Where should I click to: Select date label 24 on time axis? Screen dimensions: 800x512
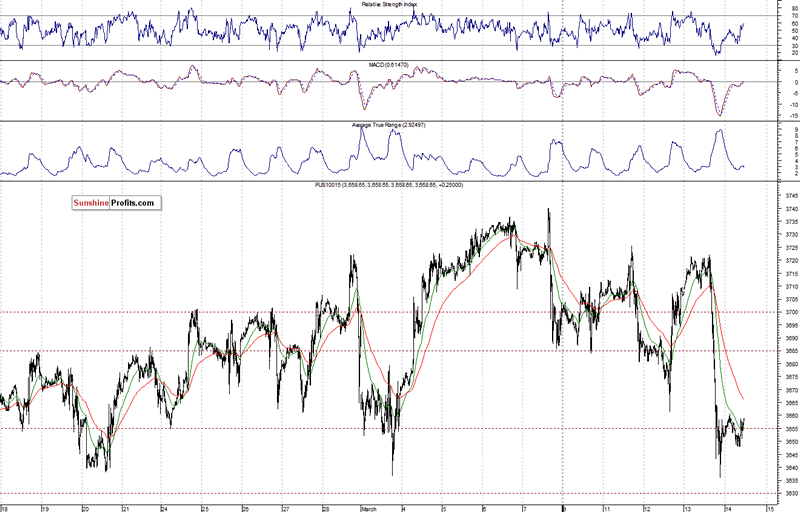click(164, 508)
